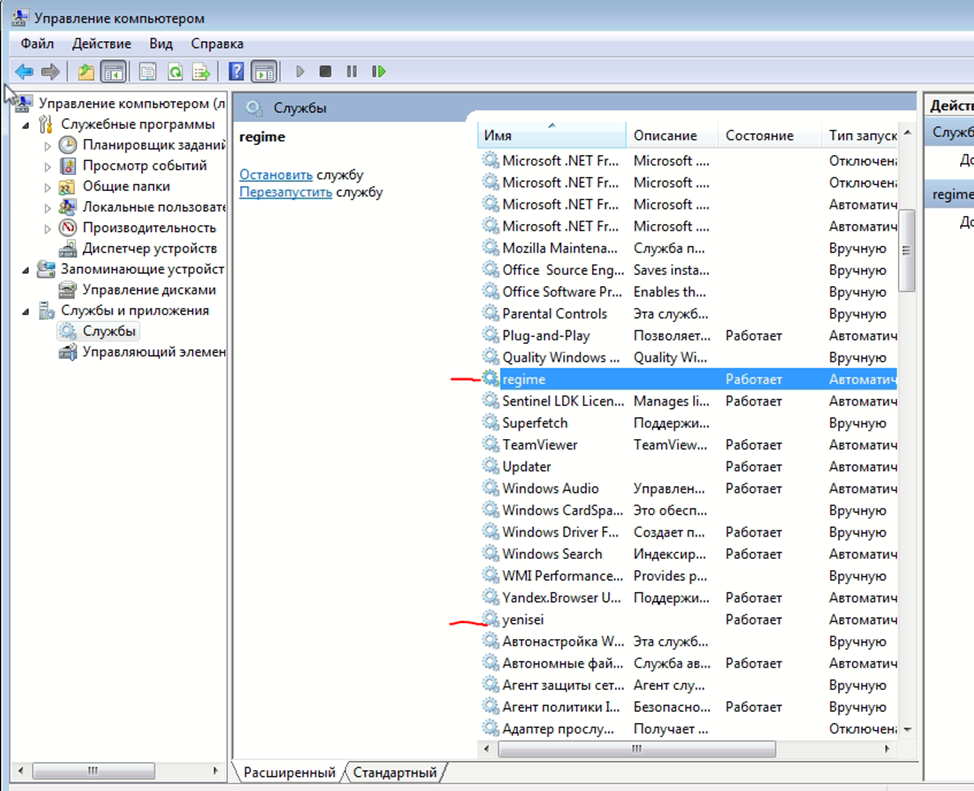This screenshot has width=974, height=791.
Task: Expand the Общие папки node
Action: pyautogui.click(x=47, y=187)
